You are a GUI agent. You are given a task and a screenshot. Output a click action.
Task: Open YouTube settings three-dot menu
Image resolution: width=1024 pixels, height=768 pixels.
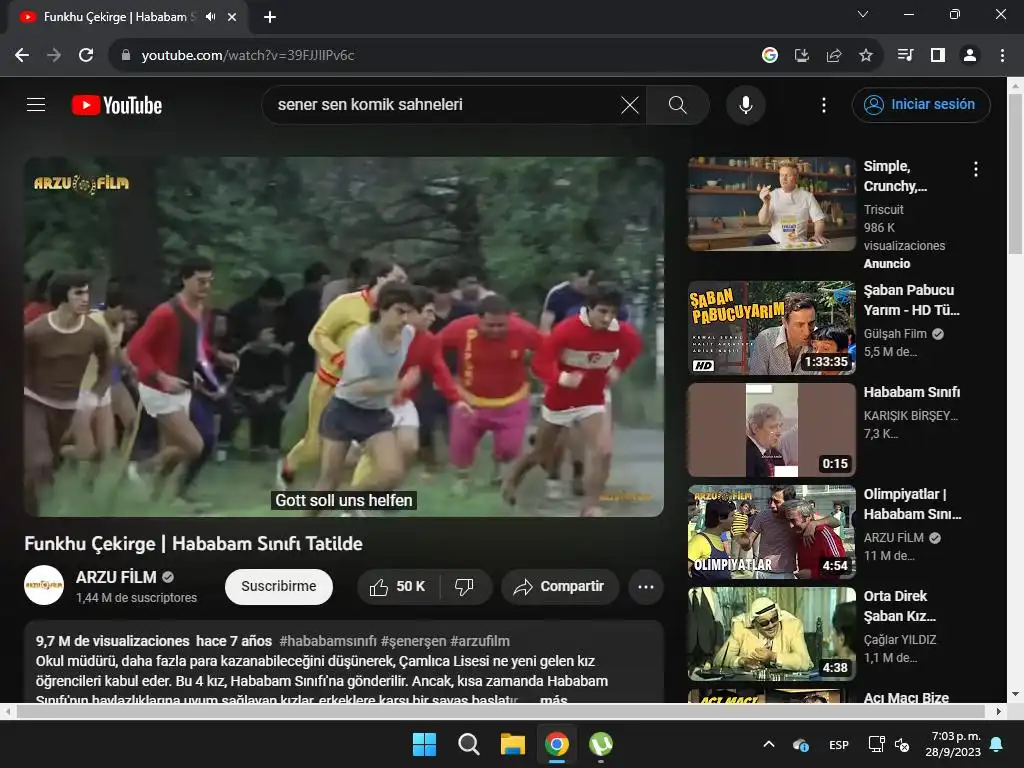pos(824,104)
